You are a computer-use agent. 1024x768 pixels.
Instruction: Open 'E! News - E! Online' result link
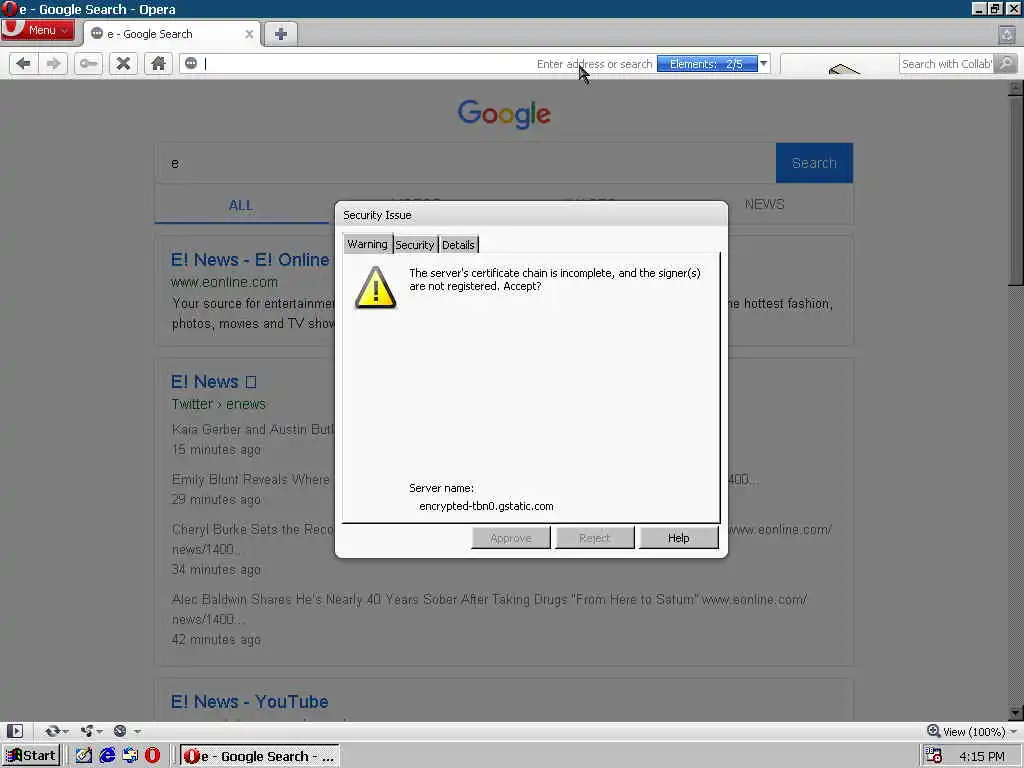click(x=250, y=260)
